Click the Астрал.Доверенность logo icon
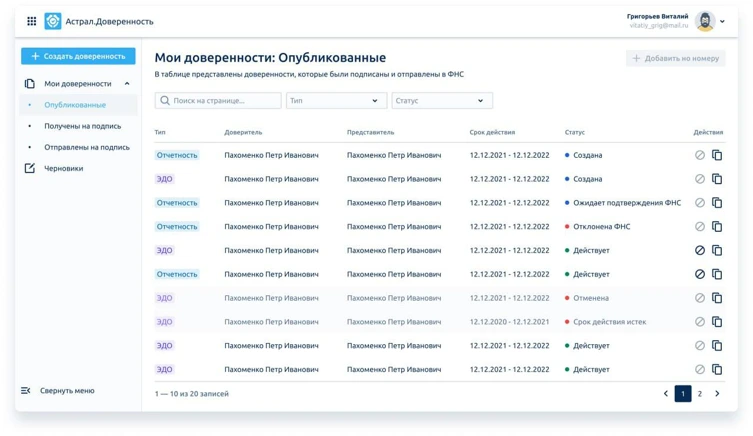Viewport: 753px width, 436px height. tap(53, 21)
